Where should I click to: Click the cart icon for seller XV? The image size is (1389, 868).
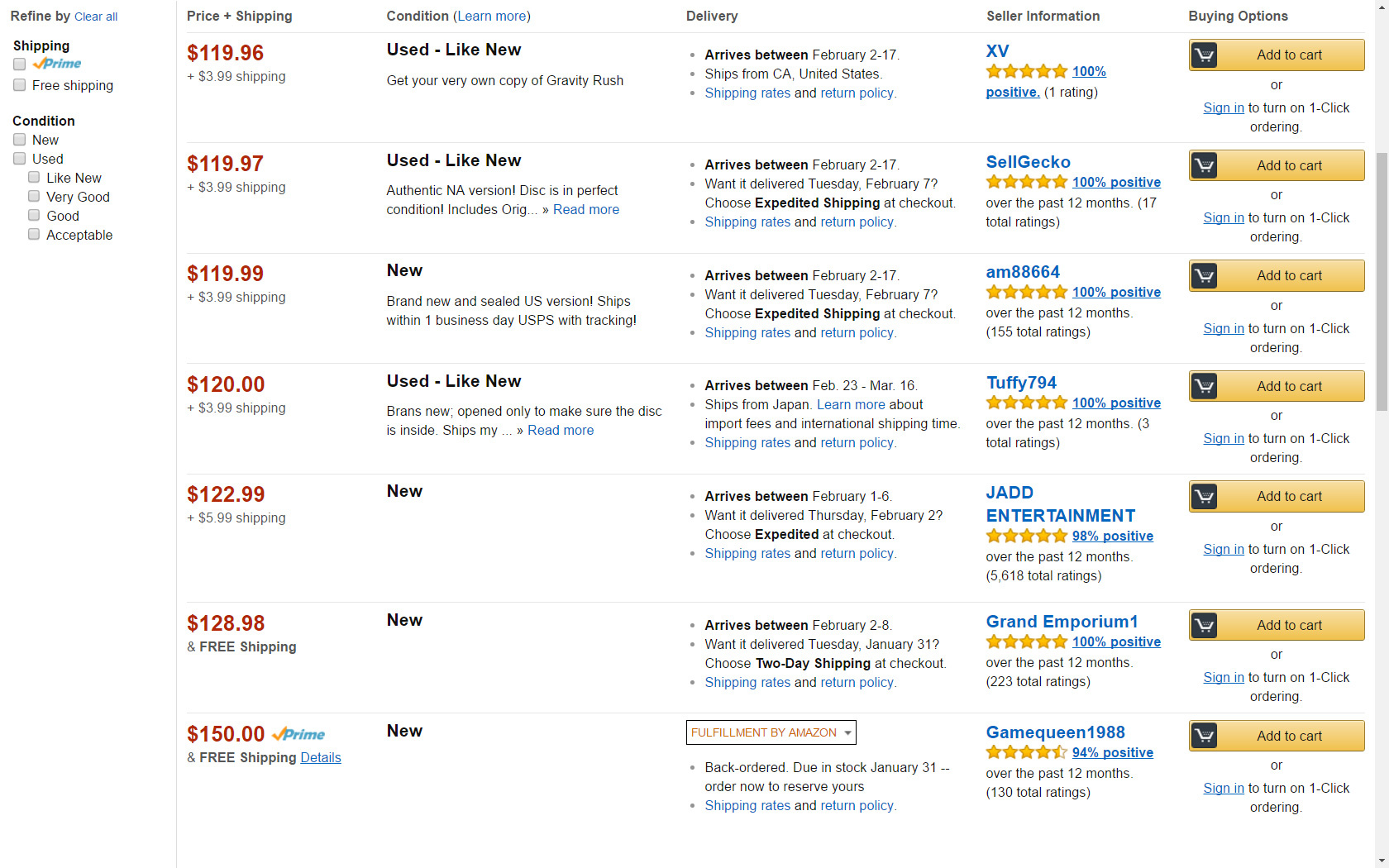coord(1204,55)
